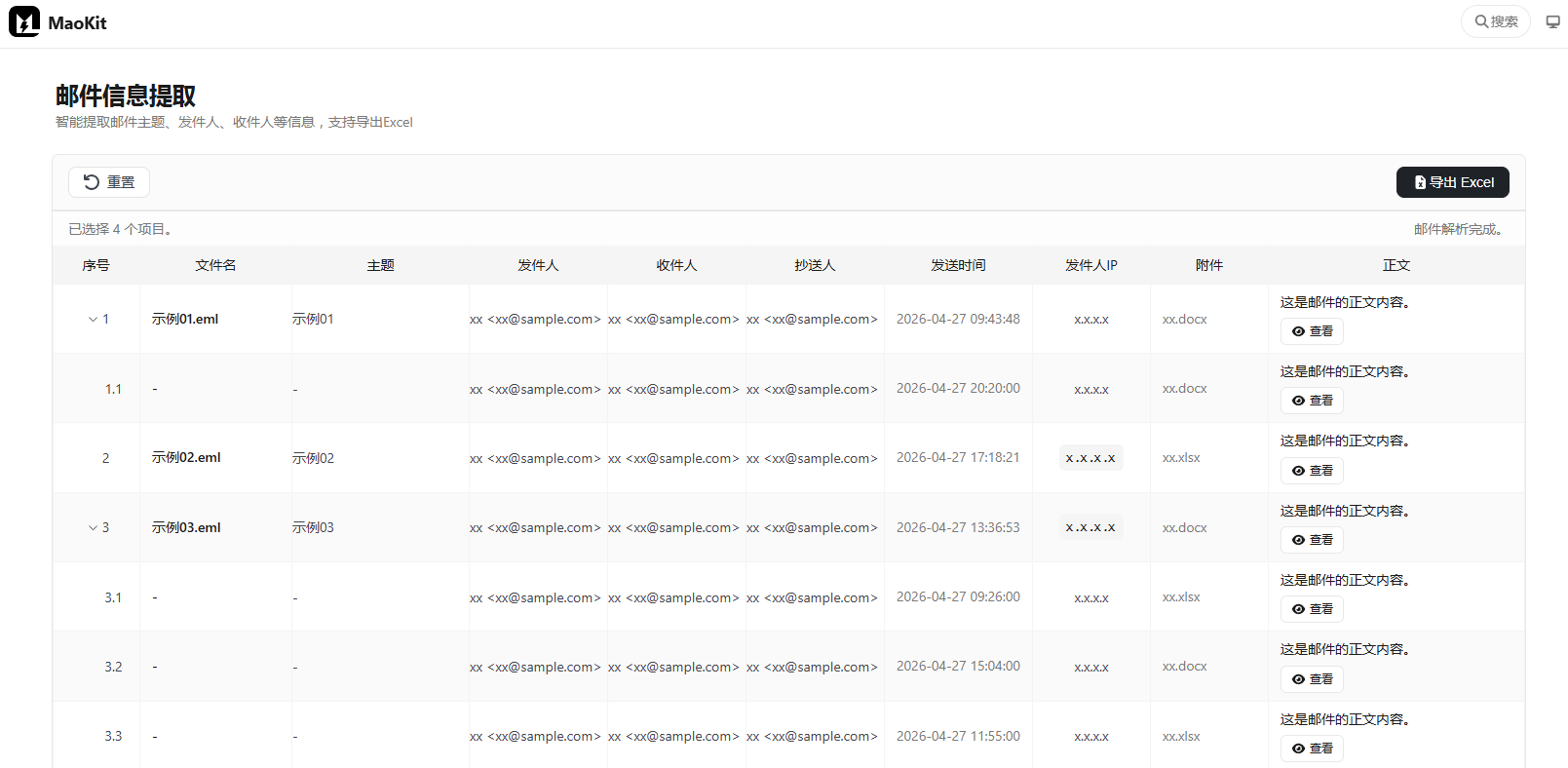Collapse row 3 with the chevron
1568x768 pixels.
[x=93, y=527]
